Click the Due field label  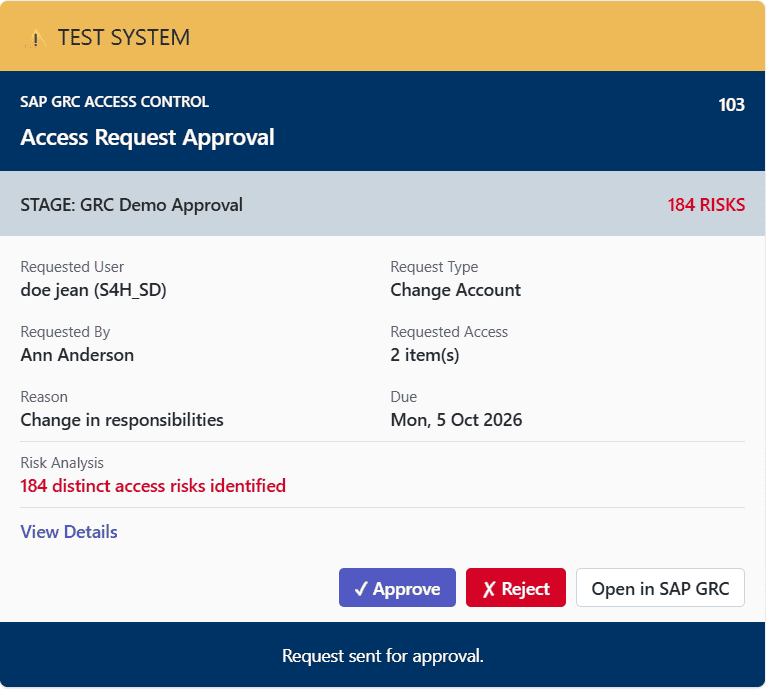pos(404,397)
